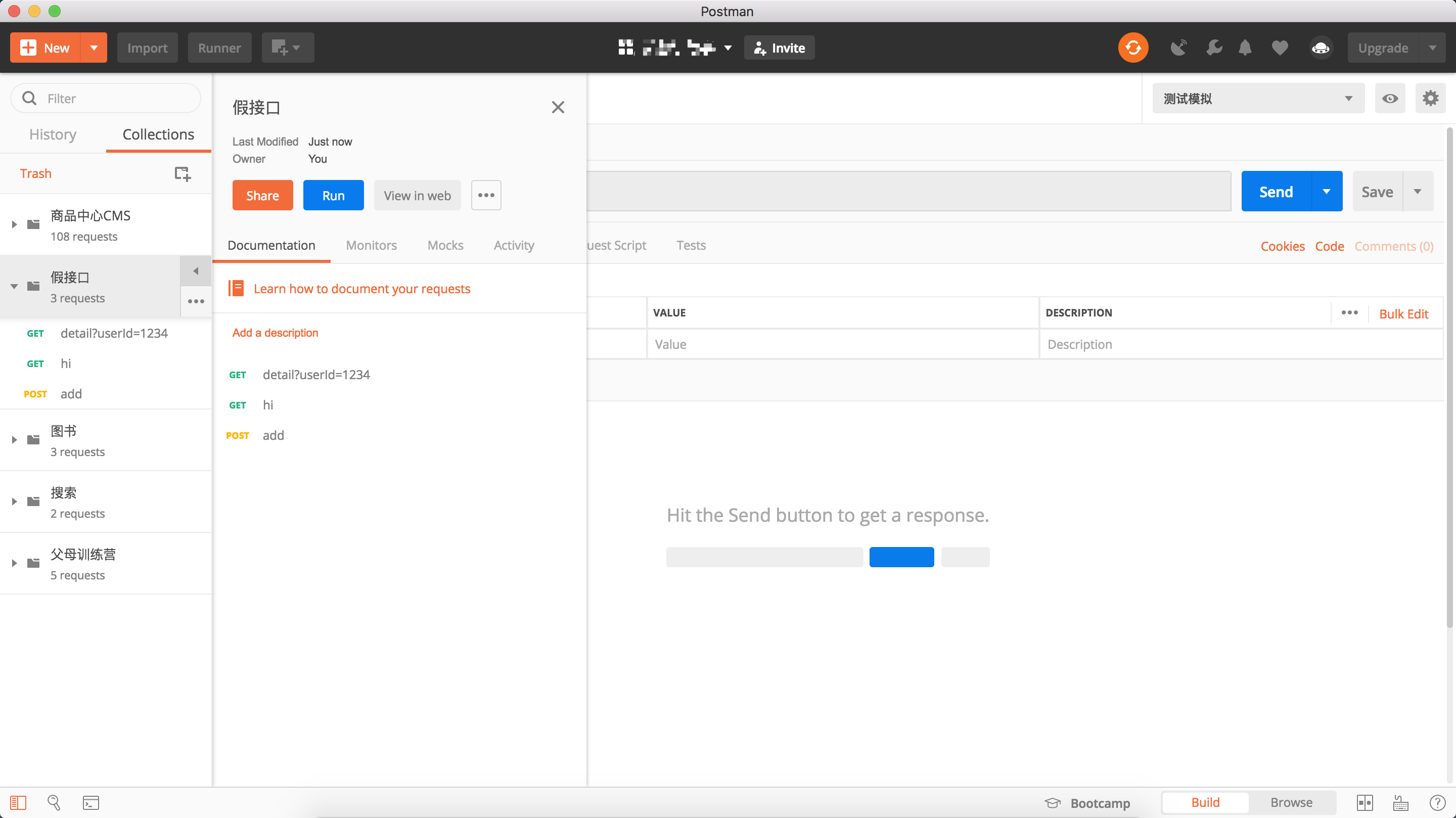This screenshot has height=818, width=1456.
Task: Click Add a description link
Action: (275, 332)
